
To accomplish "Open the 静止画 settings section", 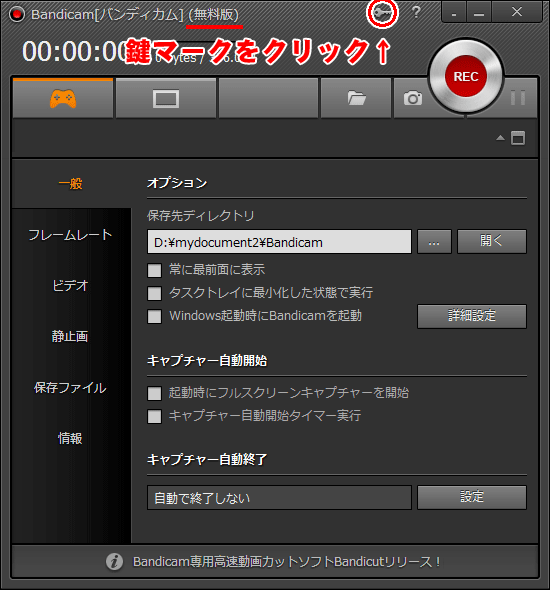I will [70, 336].
